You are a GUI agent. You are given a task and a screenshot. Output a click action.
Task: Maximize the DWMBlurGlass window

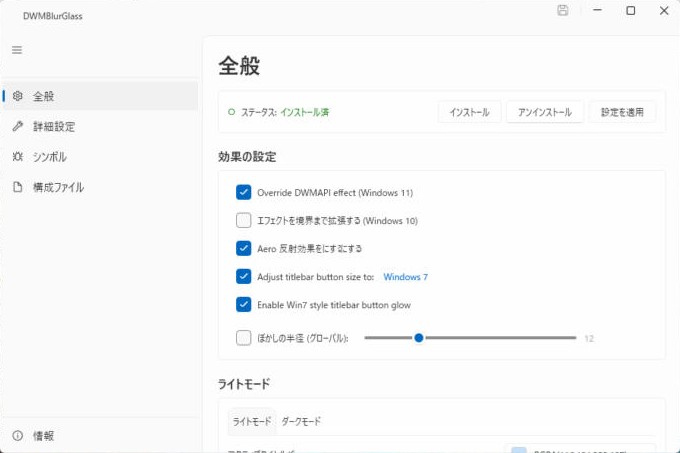click(x=631, y=10)
